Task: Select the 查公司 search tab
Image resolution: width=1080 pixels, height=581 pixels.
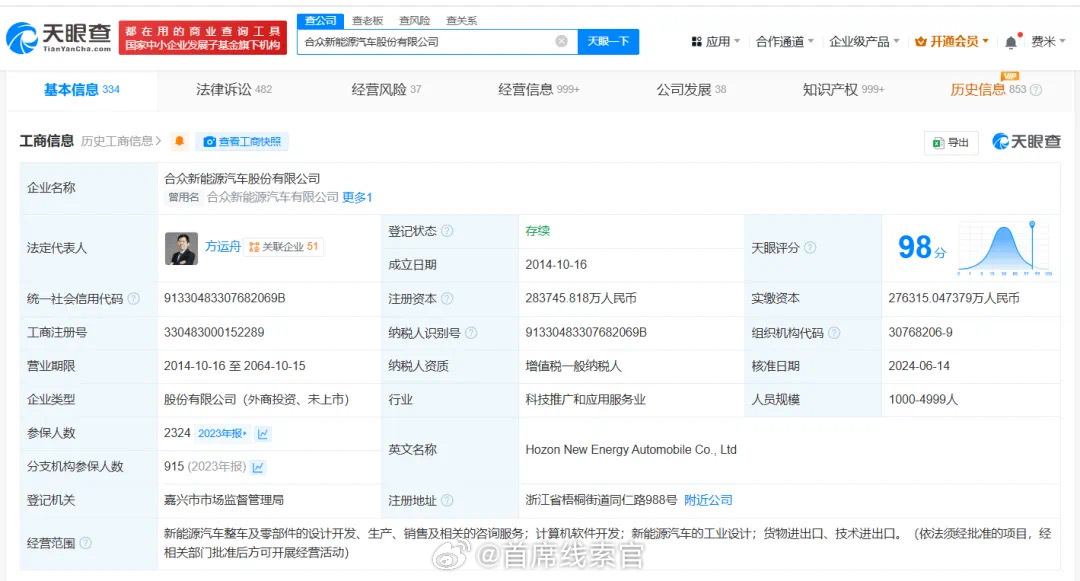Action: pos(321,21)
